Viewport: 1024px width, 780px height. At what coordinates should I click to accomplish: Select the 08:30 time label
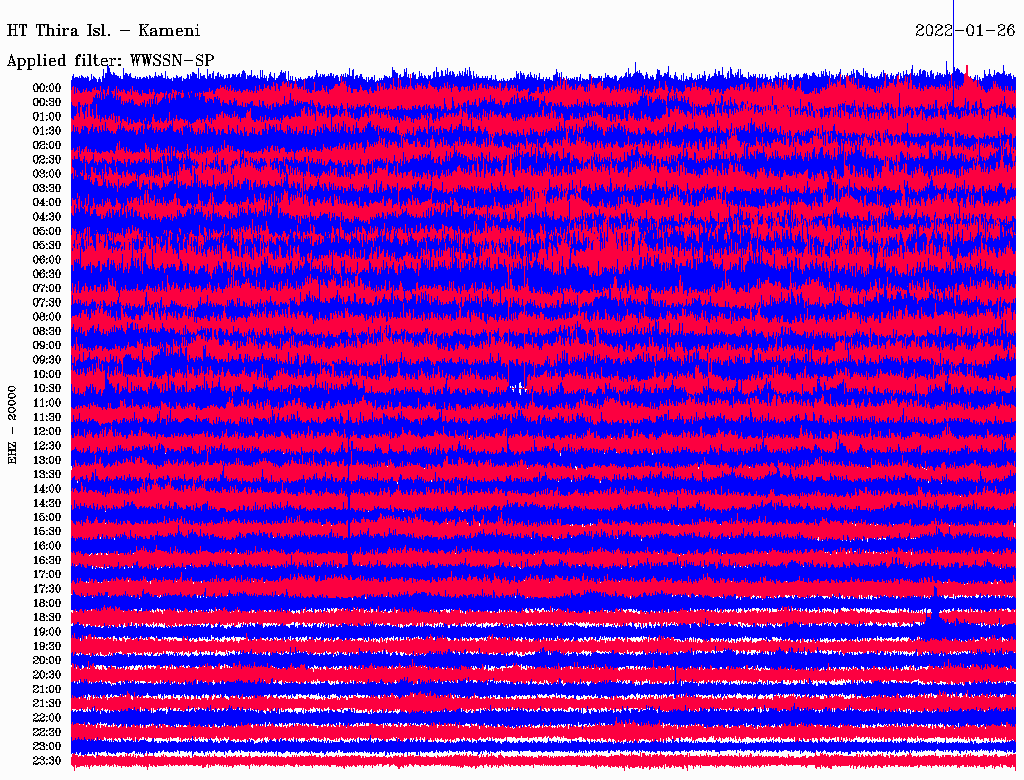[x=47, y=331]
